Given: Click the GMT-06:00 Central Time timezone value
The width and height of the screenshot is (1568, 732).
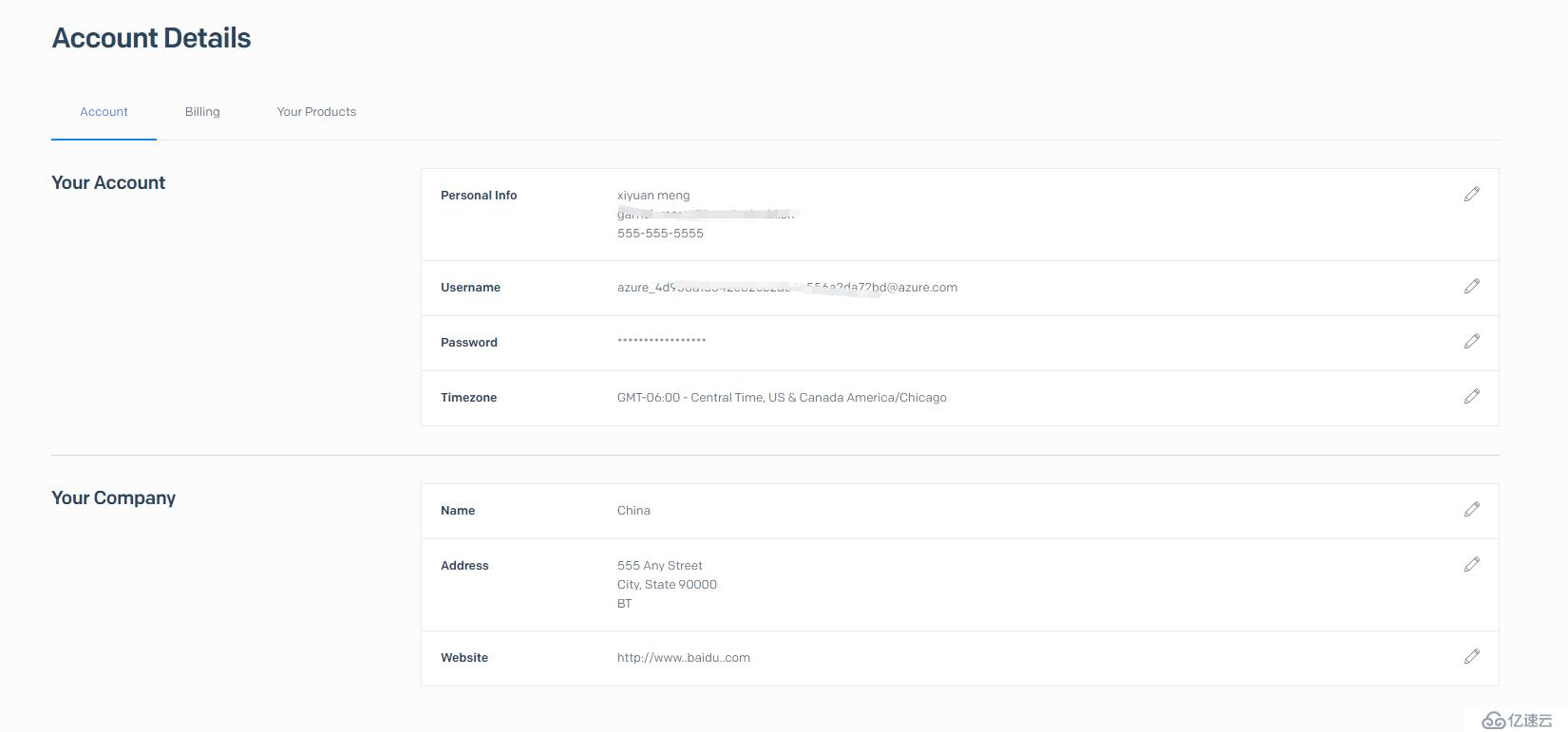Looking at the screenshot, I should click(x=782, y=398).
